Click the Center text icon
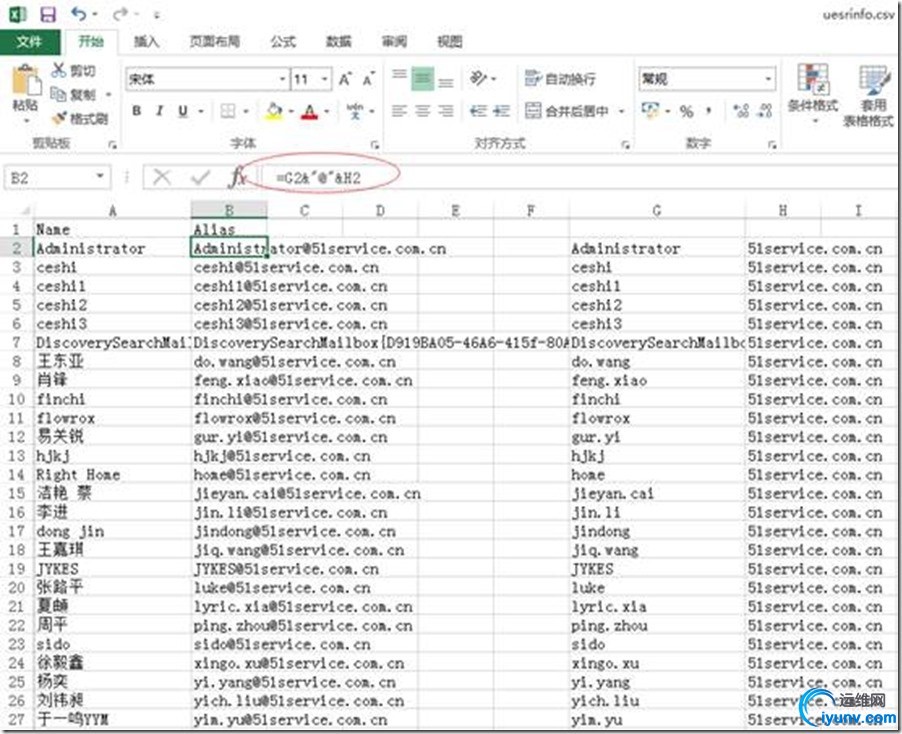This screenshot has height=734, width=902. (422, 110)
